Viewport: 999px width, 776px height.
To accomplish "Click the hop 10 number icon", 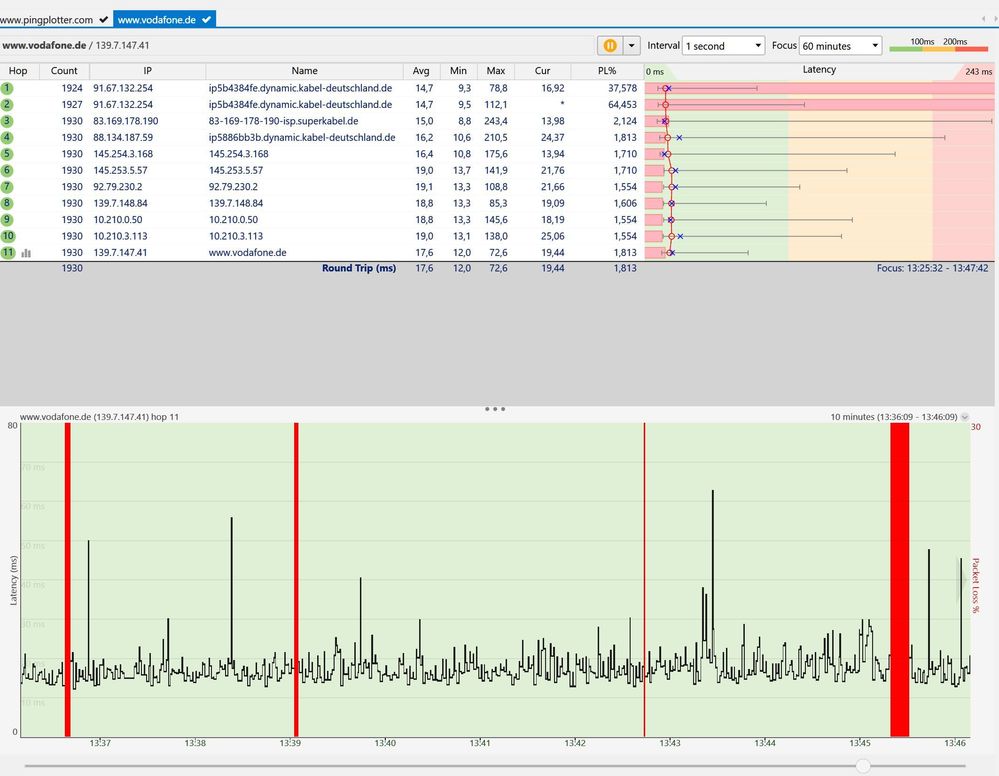I will click(x=8, y=236).
